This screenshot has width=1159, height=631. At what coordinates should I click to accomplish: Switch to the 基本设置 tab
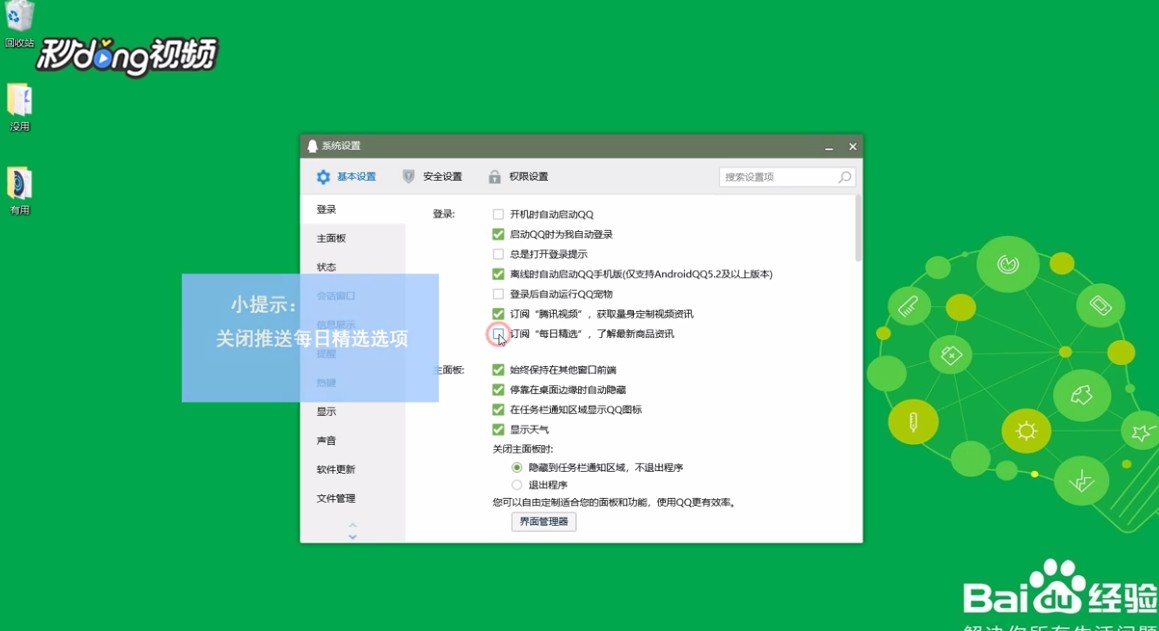point(347,177)
